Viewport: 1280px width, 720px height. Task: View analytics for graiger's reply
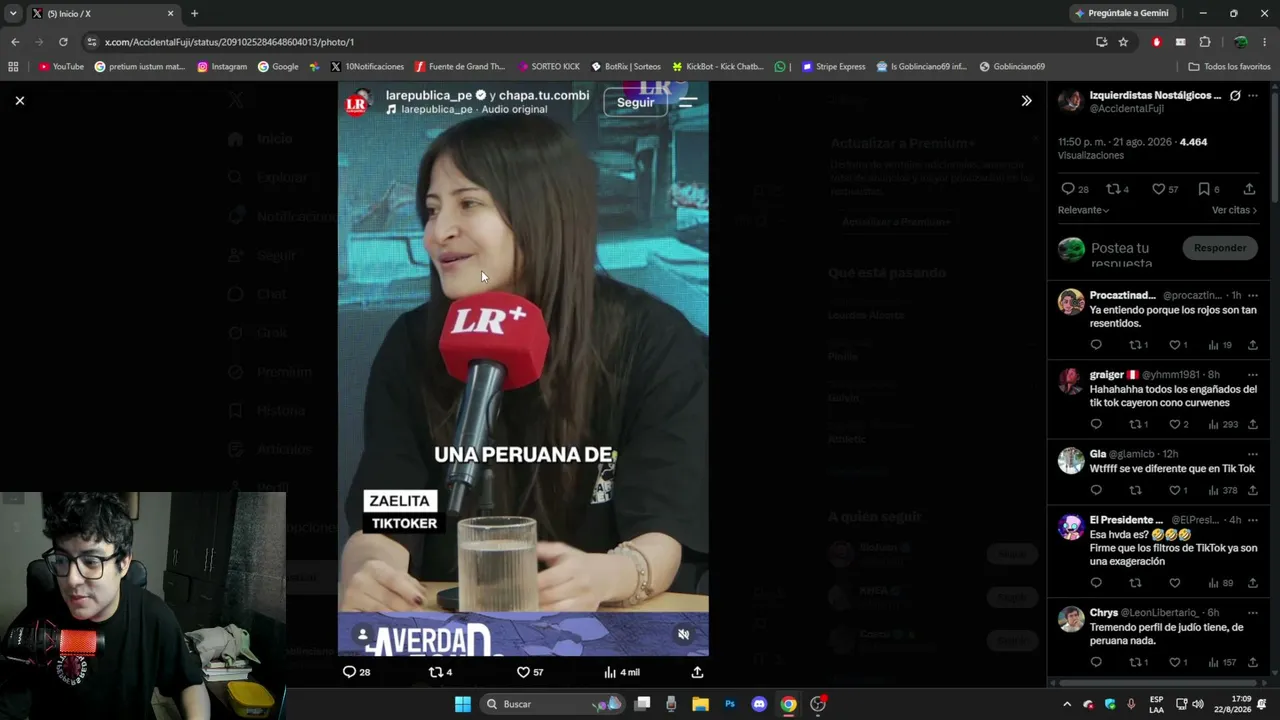1223,424
